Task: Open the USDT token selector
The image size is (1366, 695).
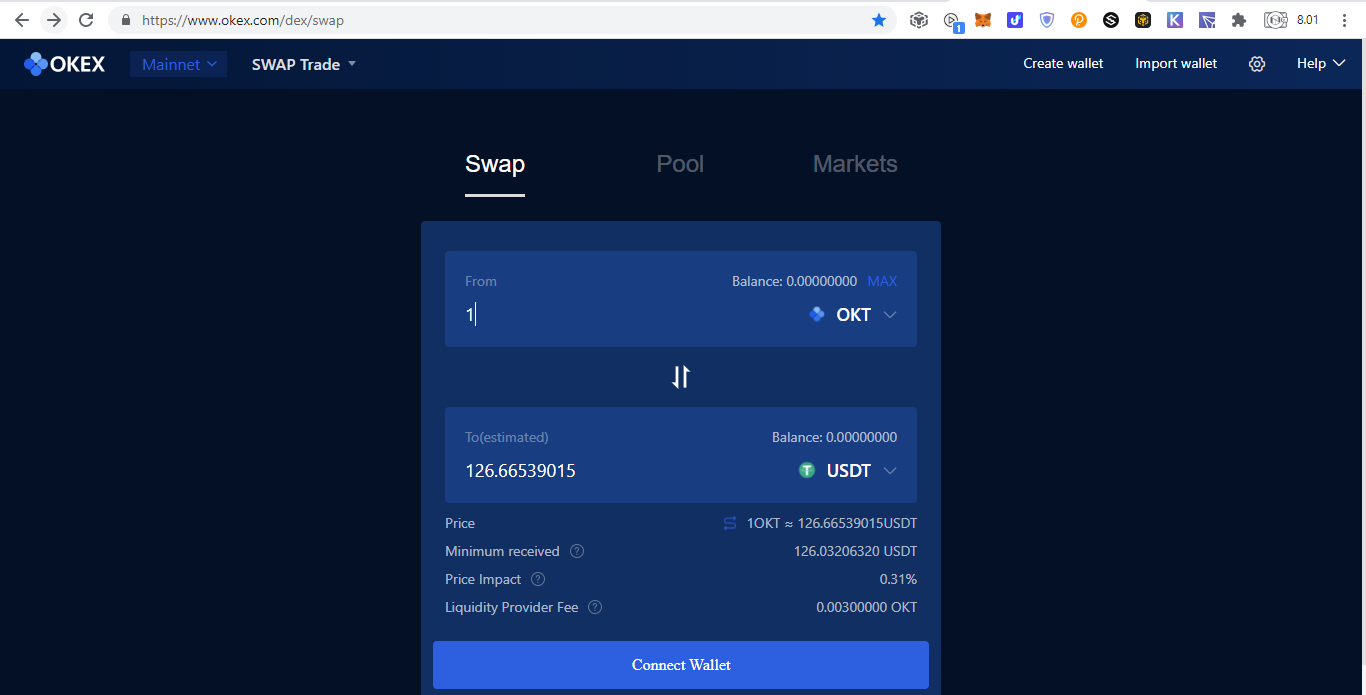Action: point(848,471)
